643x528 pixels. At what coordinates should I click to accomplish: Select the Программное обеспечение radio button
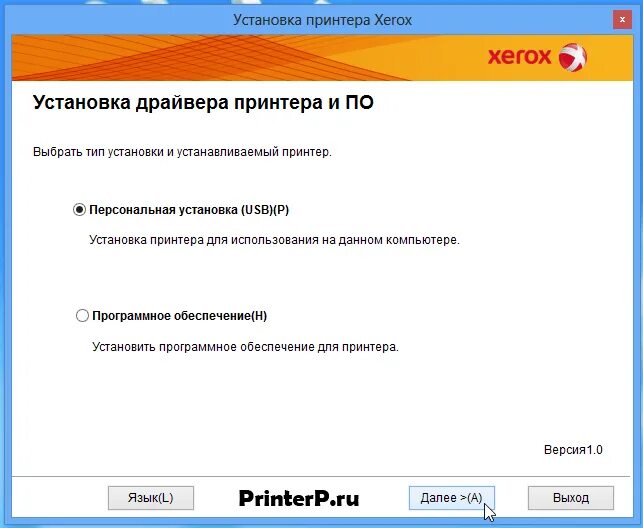click(82, 316)
